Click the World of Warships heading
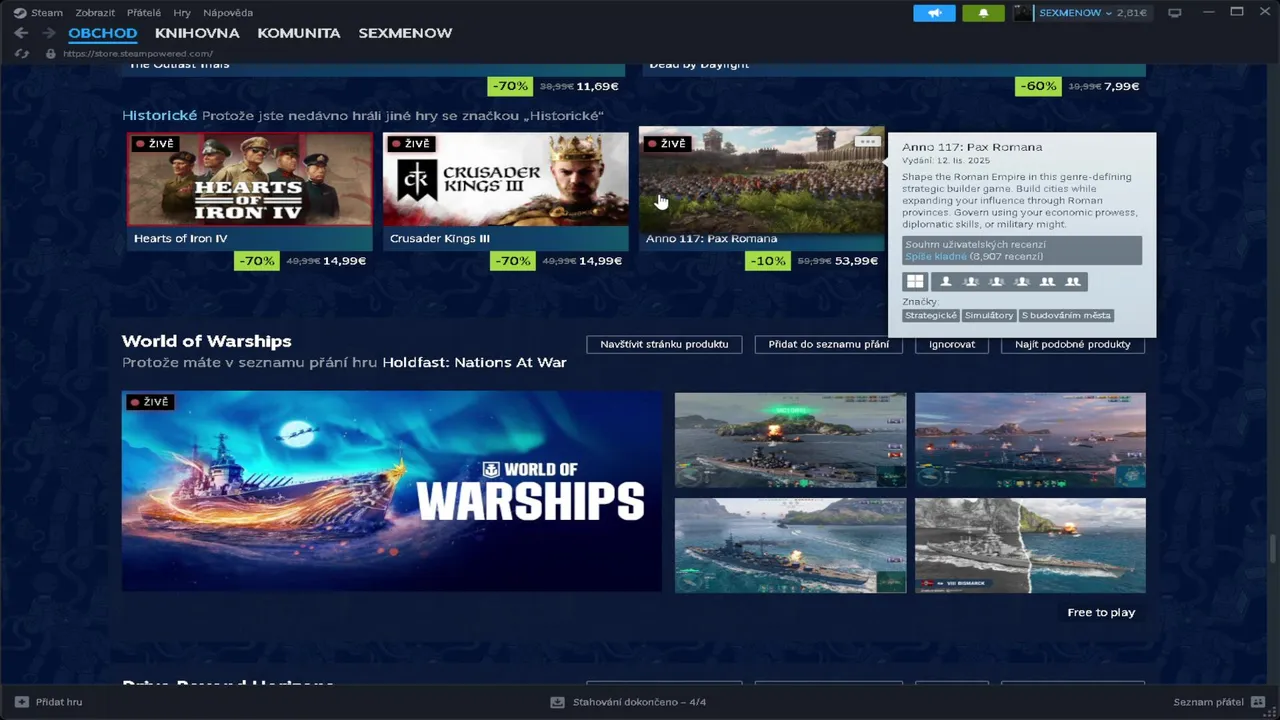 (207, 341)
